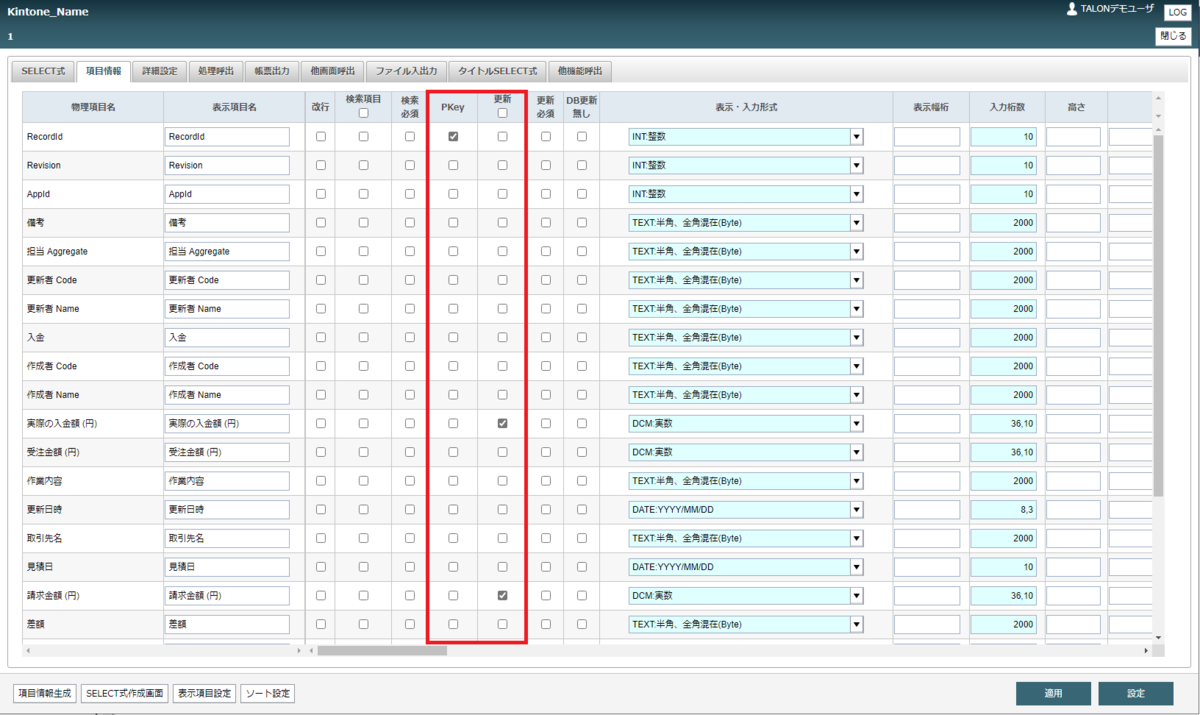Click the LOG button in the header

click(x=1177, y=12)
